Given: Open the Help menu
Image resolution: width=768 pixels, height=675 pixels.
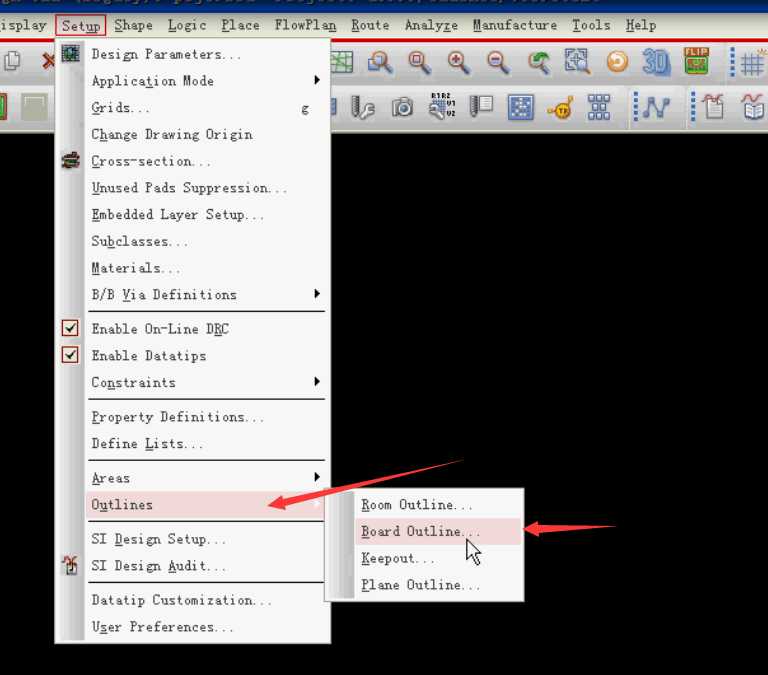Looking at the screenshot, I should [x=641, y=25].
